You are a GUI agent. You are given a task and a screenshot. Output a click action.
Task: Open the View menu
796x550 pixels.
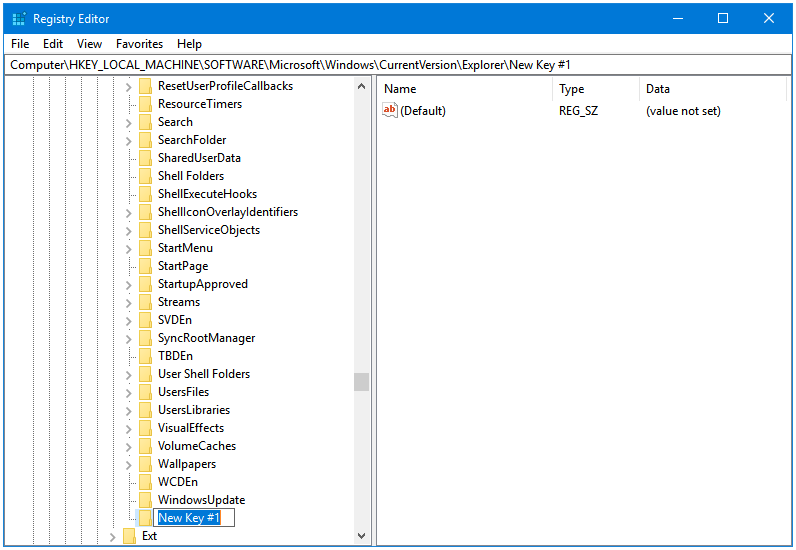pyautogui.click(x=89, y=44)
